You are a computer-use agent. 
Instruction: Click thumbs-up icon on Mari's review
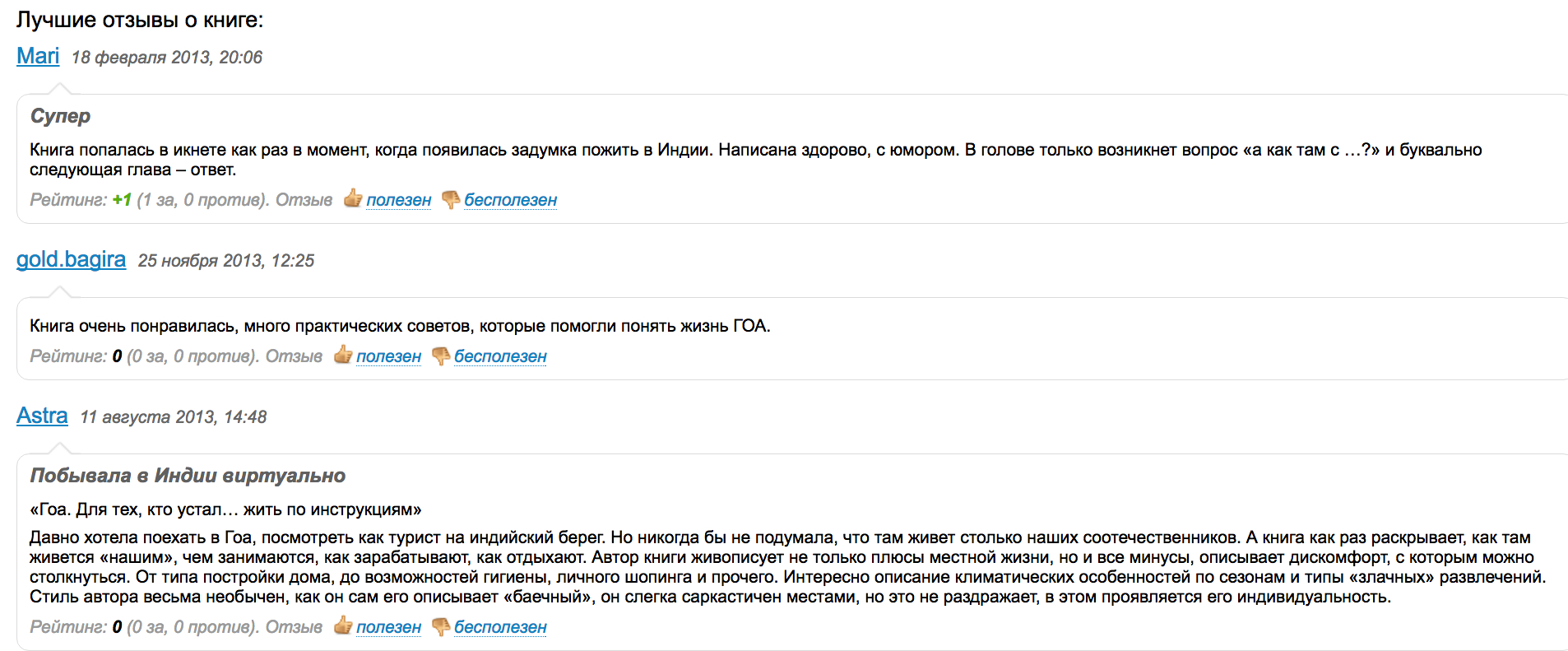353,199
